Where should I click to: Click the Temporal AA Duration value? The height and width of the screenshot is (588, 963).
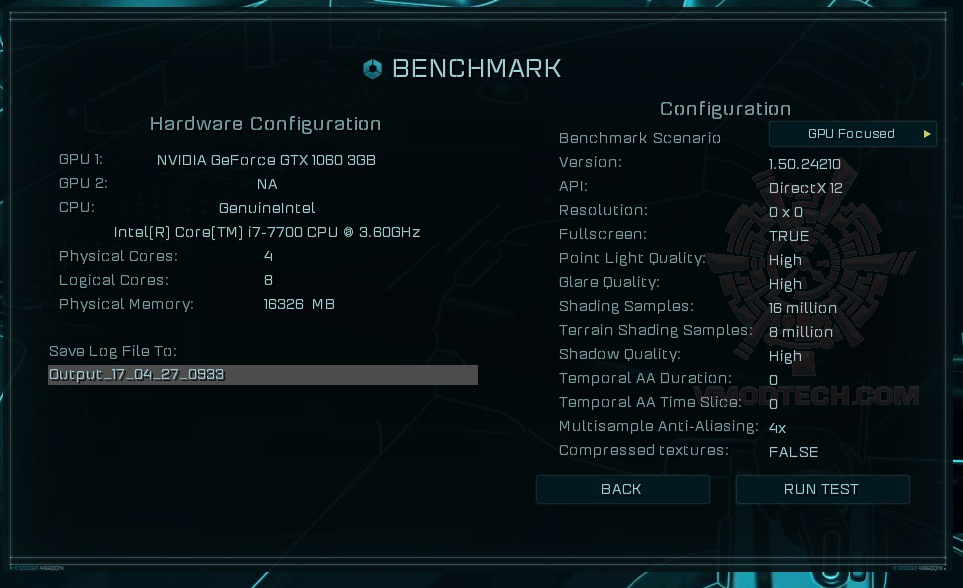[773, 380]
